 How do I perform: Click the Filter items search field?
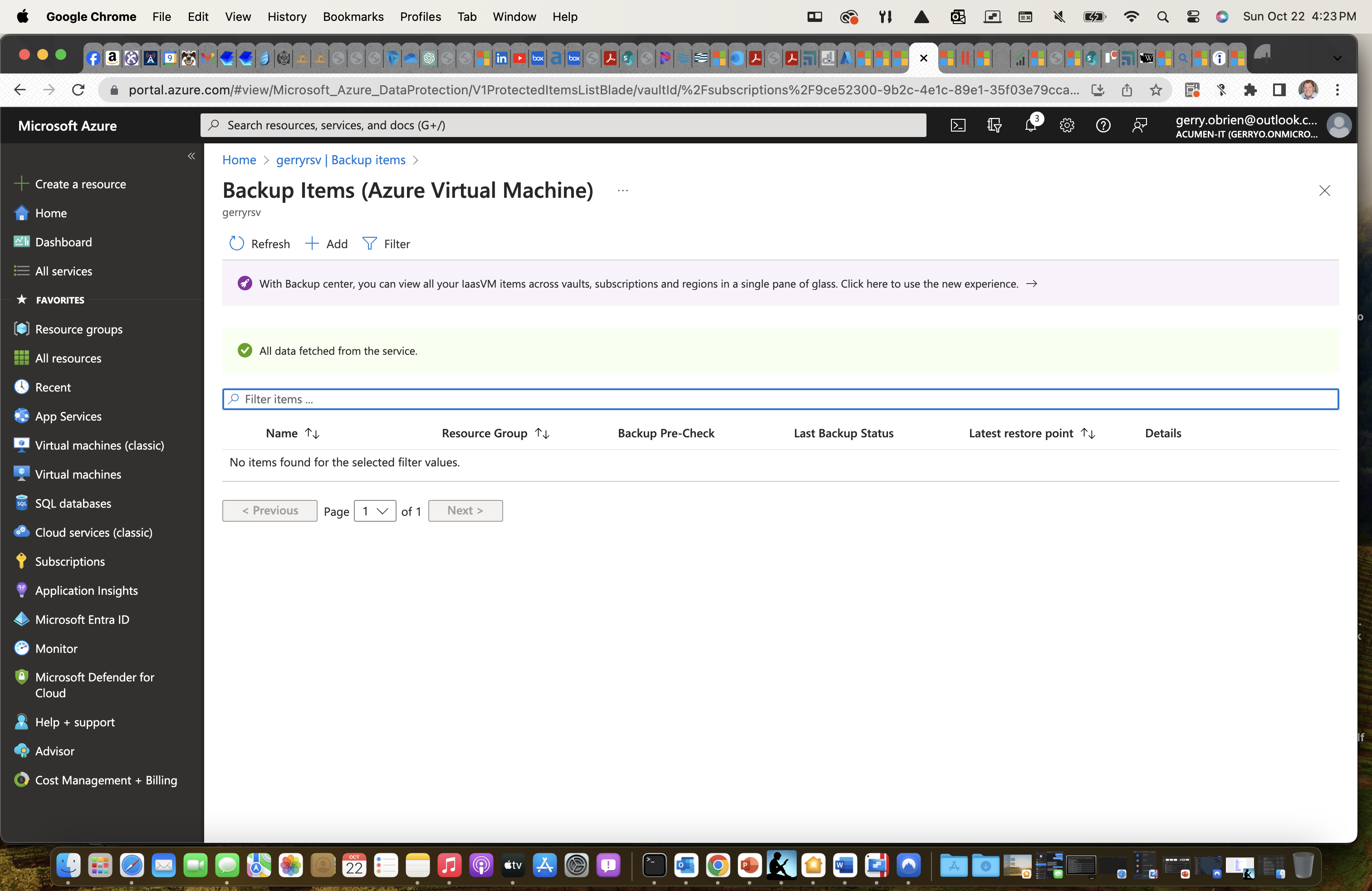780,399
